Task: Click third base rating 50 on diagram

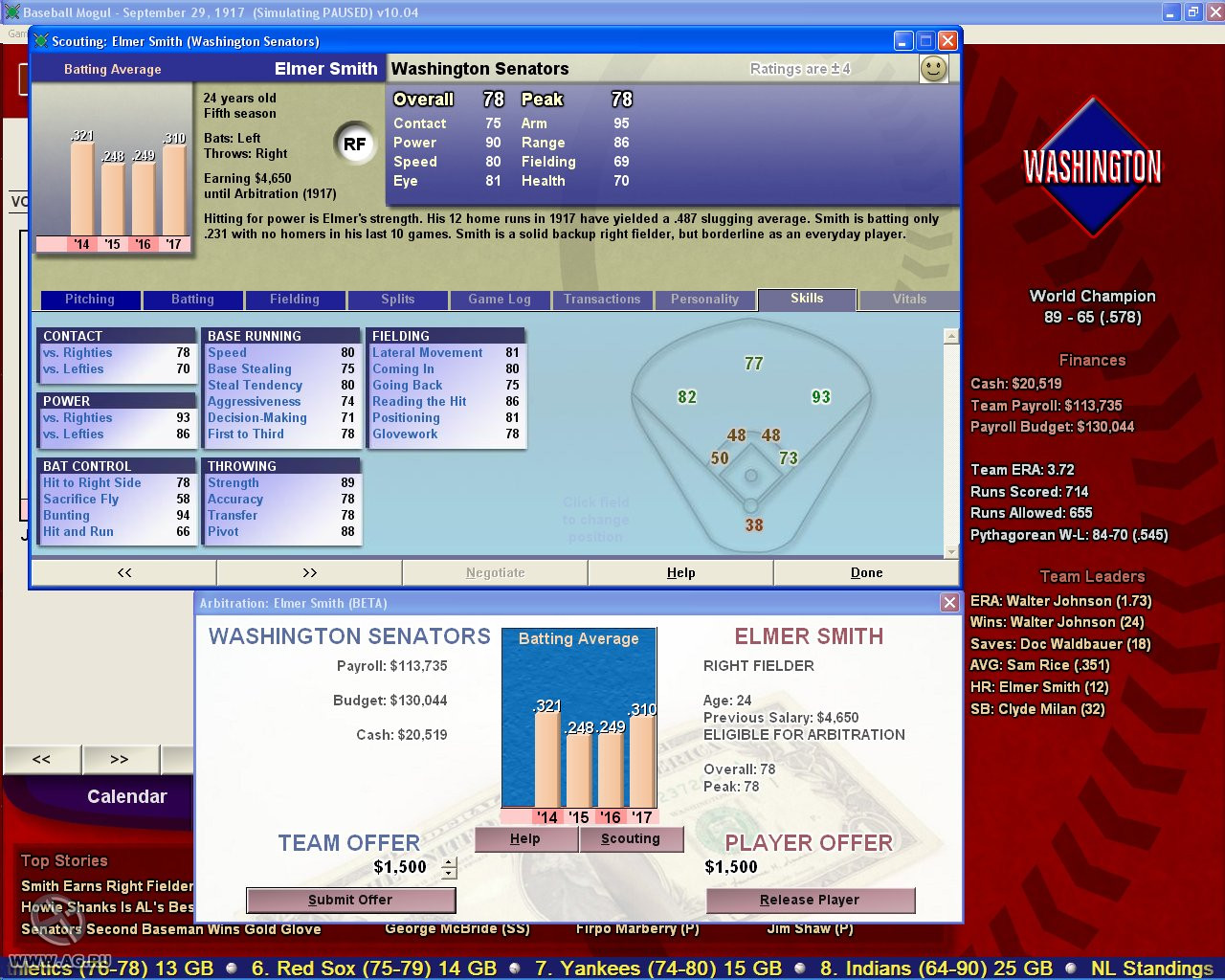Action: (x=720, y=458)
